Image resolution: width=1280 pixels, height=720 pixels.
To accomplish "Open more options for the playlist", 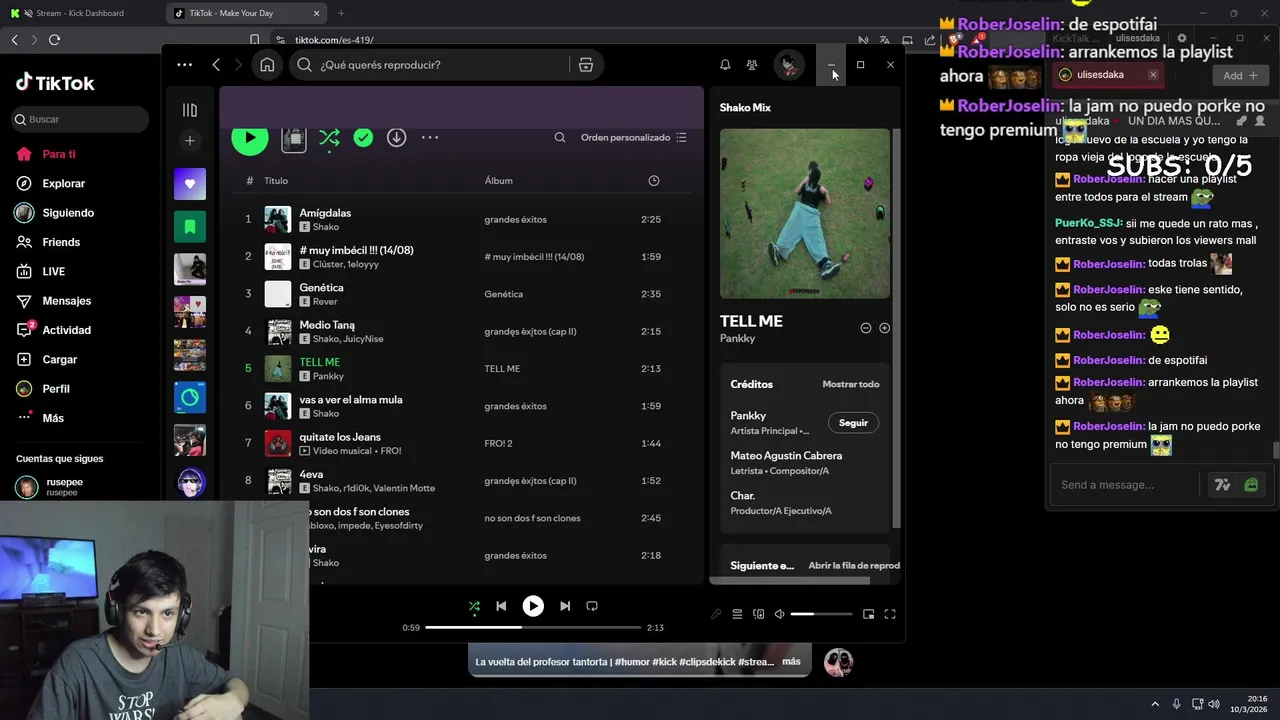I will [x=430, y=138].
